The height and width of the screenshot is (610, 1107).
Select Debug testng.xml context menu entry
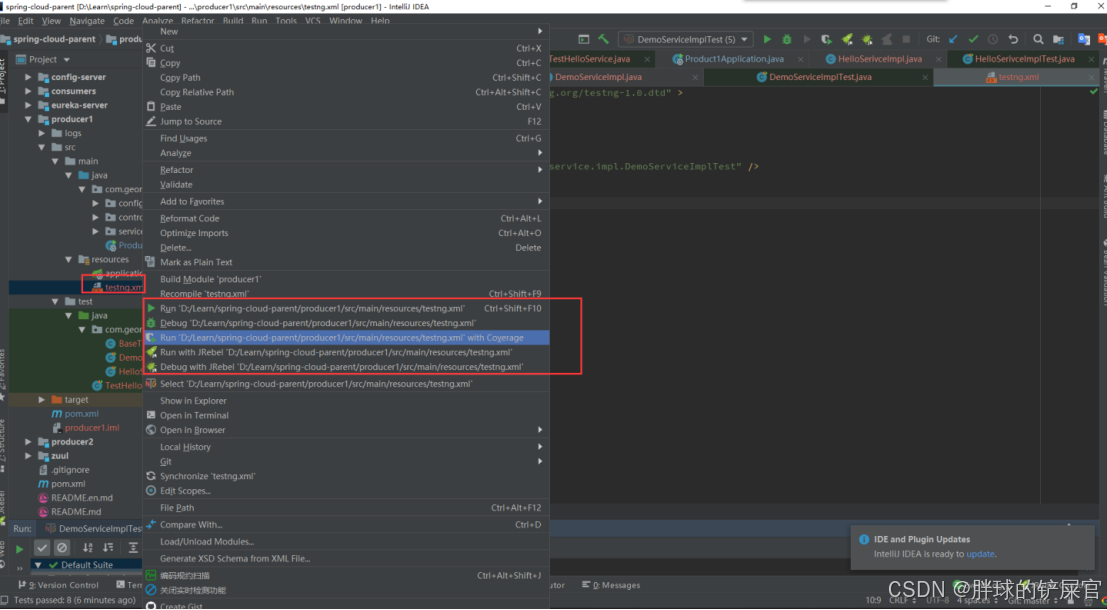[346, 323]
